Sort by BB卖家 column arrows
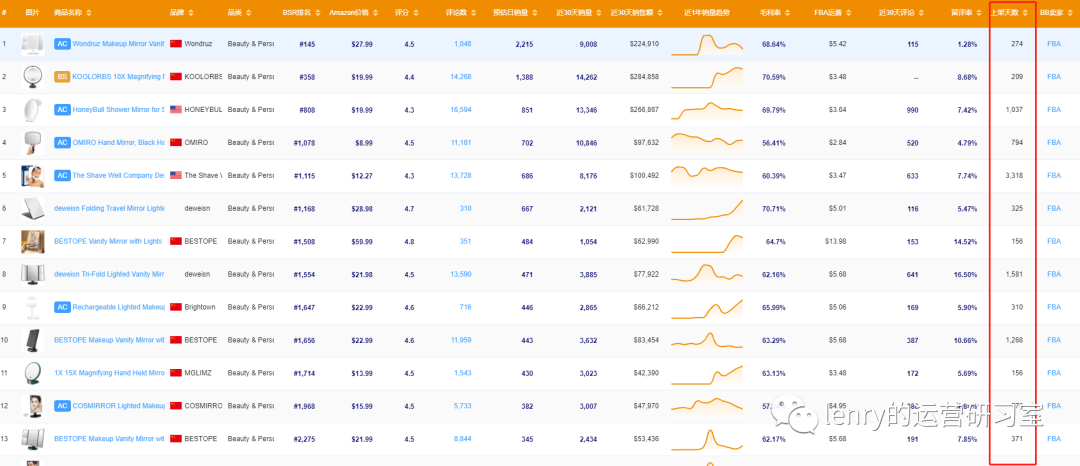 coord(1068,13)
